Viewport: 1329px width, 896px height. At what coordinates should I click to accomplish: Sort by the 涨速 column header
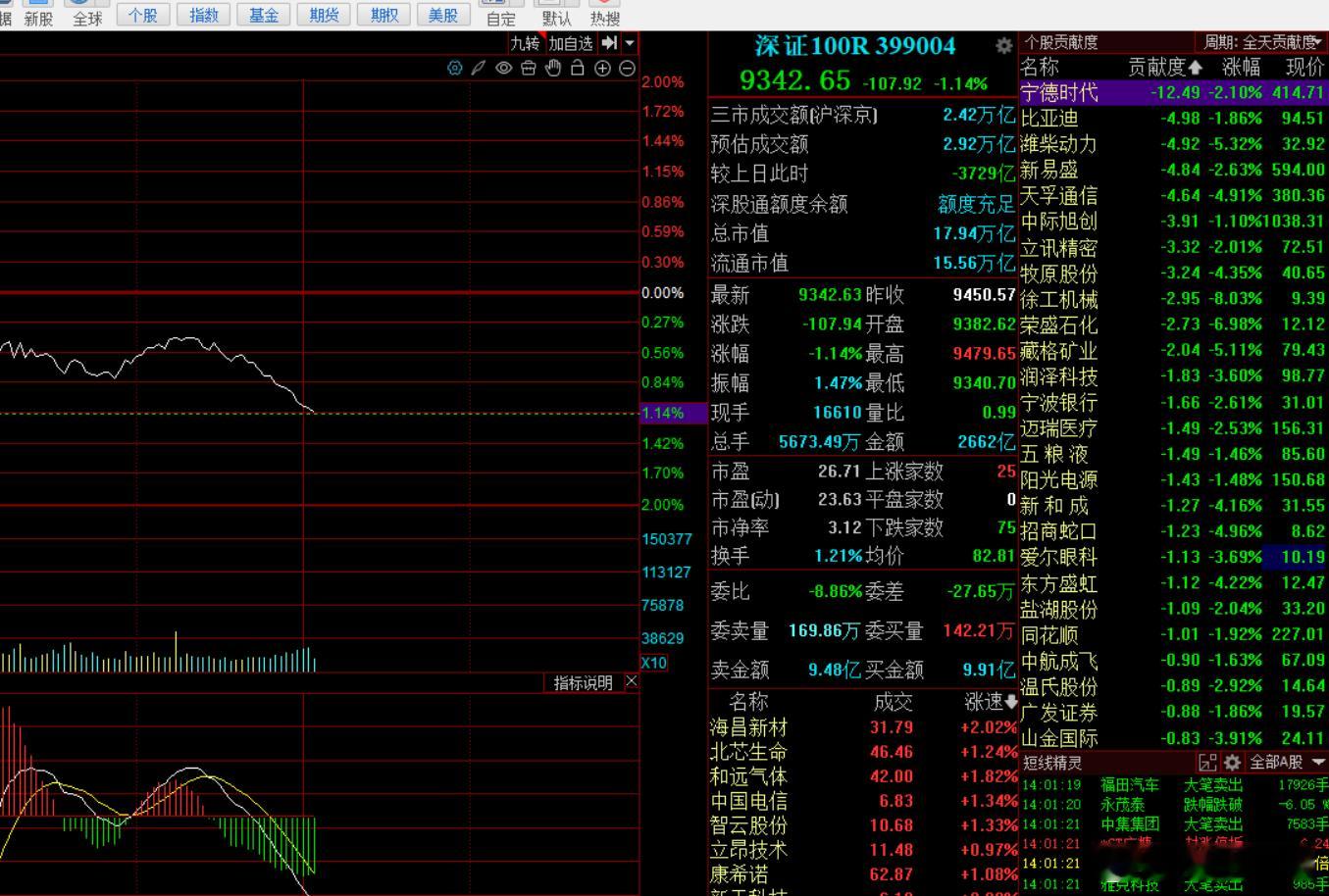click(x=991, y=702)
